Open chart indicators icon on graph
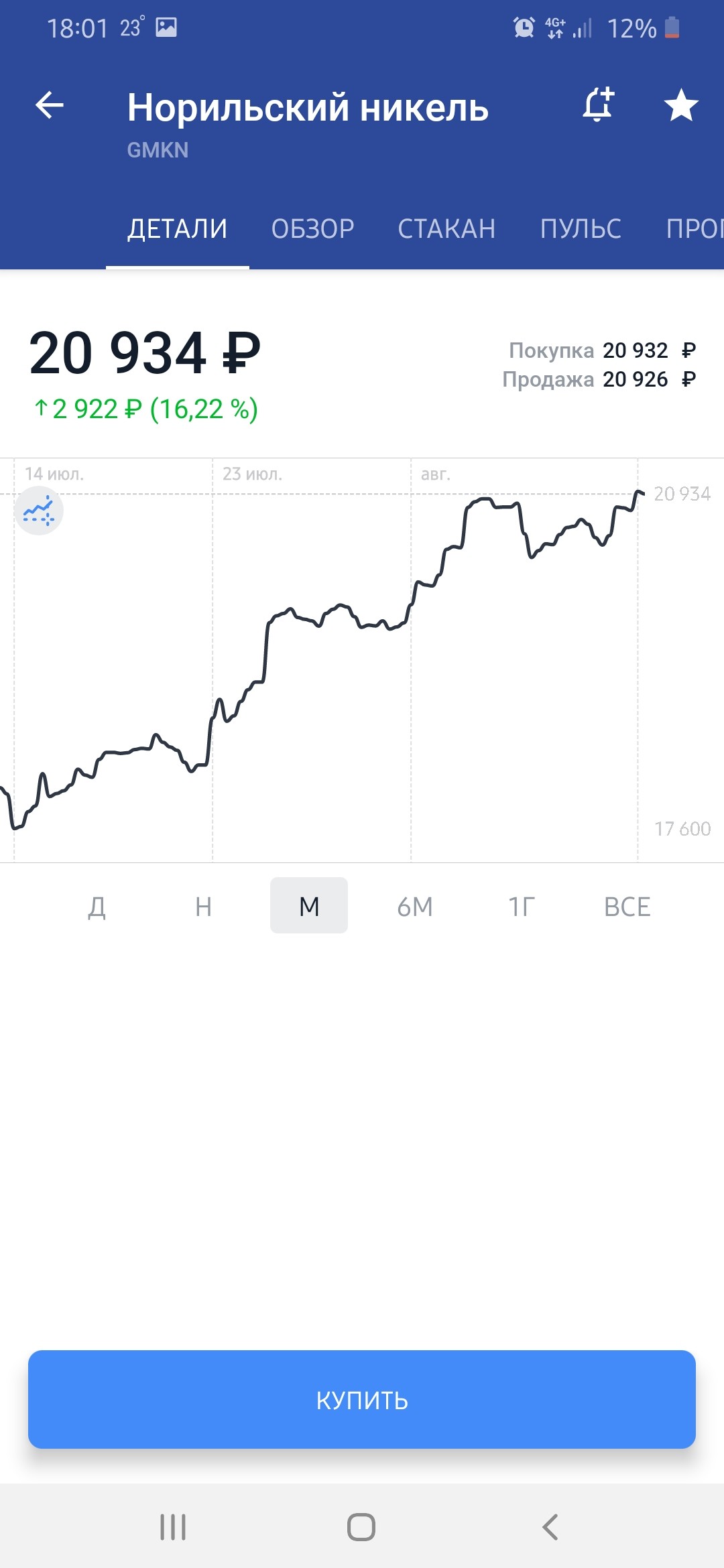This screenshot has width=724, height=1568. [39, 511]
